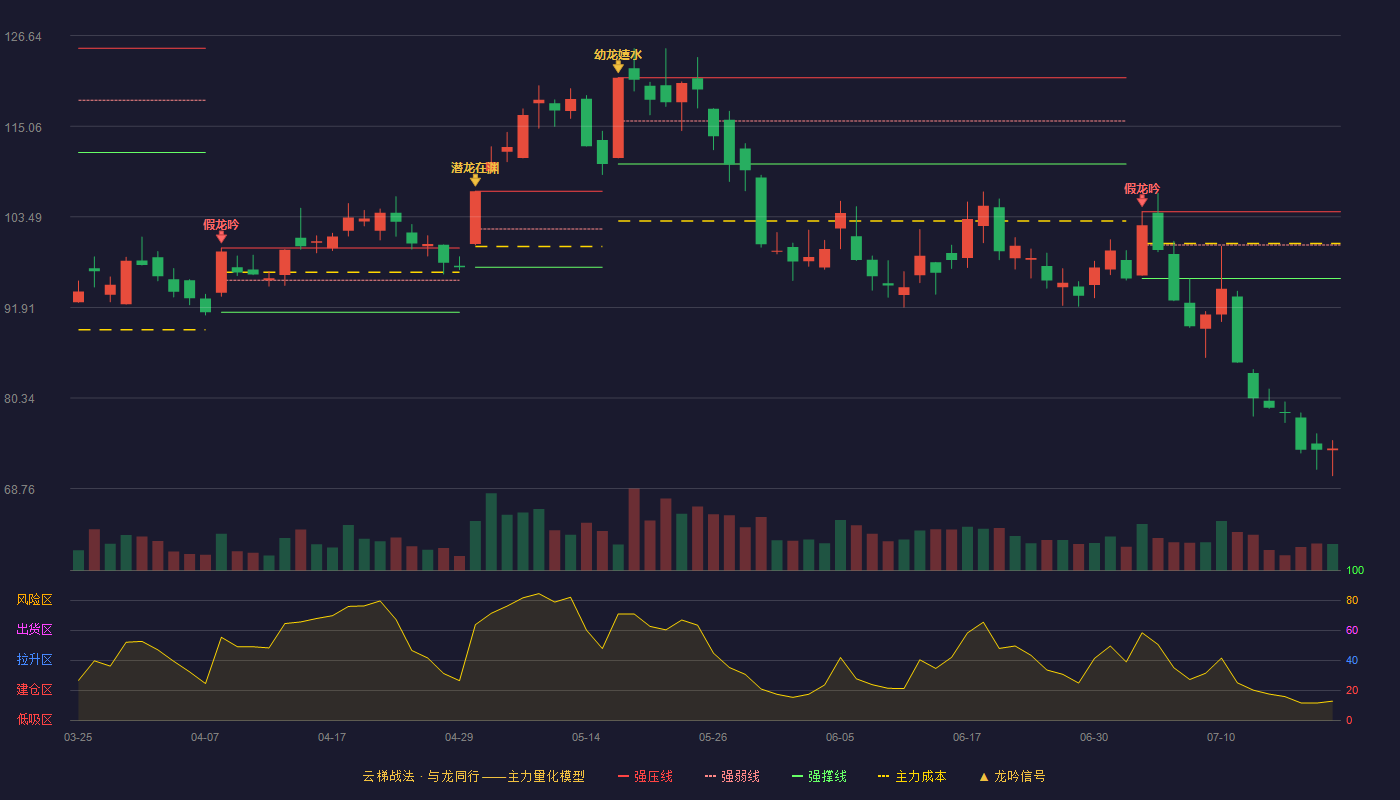Click the tallest volume bar in the volume panel

coord(634,529)
